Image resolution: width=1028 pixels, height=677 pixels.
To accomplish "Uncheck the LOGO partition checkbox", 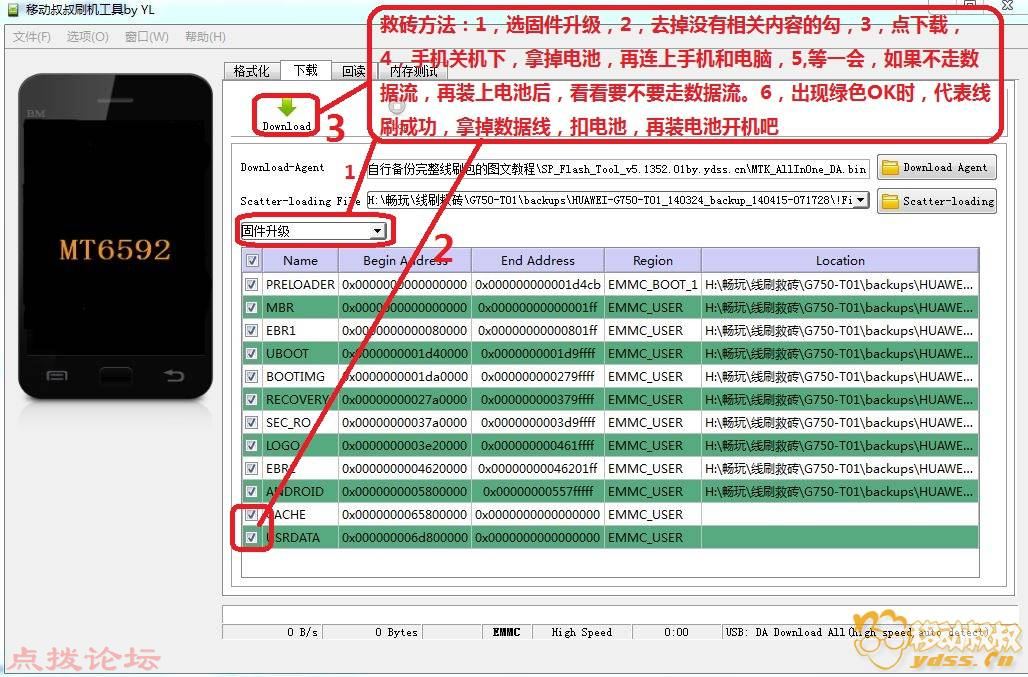I will pos(251,445).
